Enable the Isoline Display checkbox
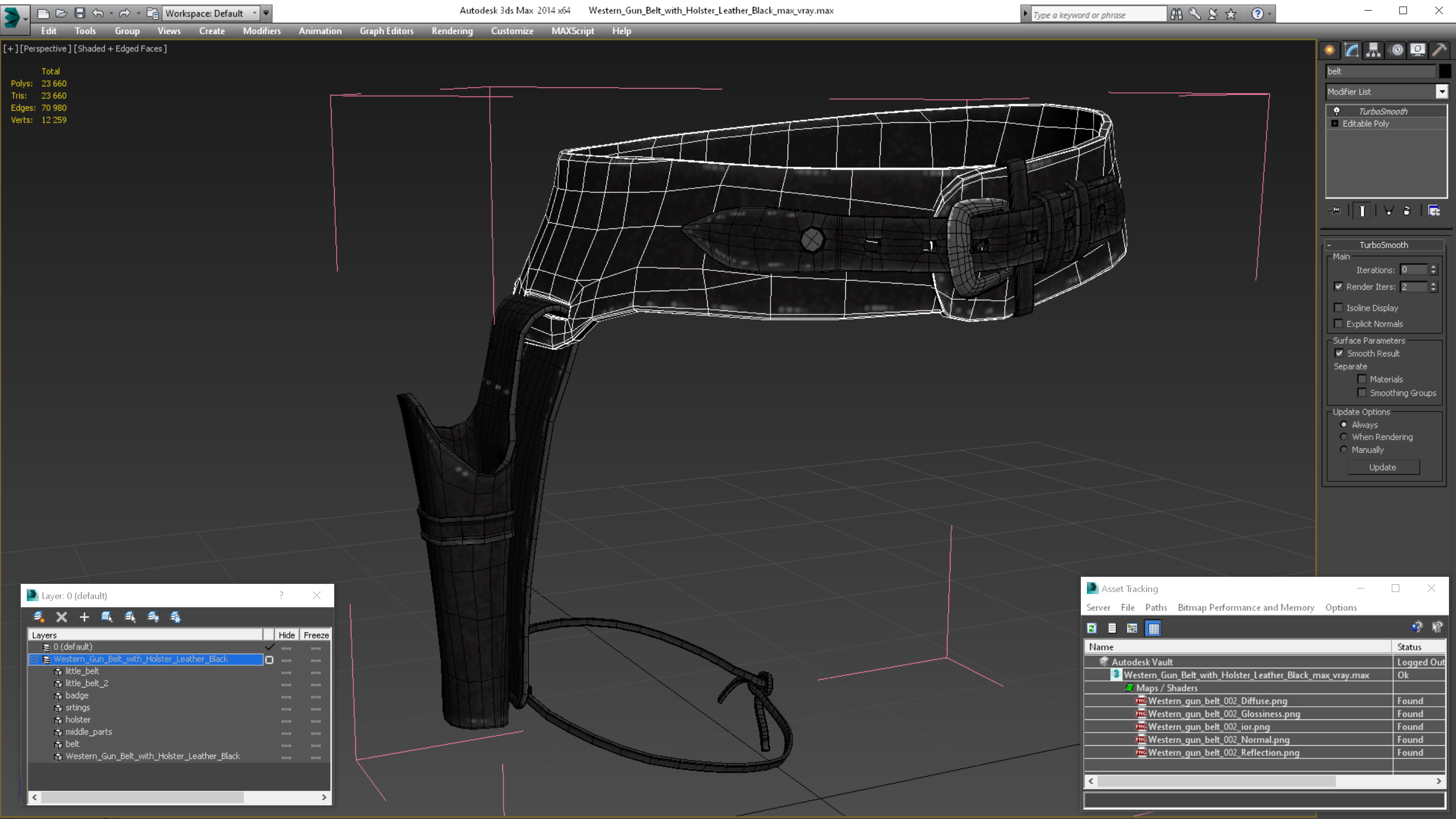Image resolution: width=1456 pixels, height=819 pixels. tap(1338, 307)
